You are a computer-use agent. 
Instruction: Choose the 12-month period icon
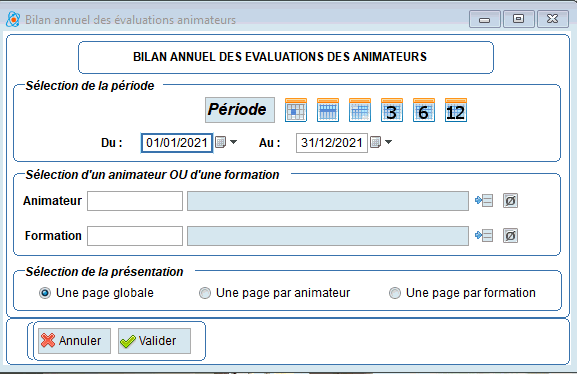point(456,110)
